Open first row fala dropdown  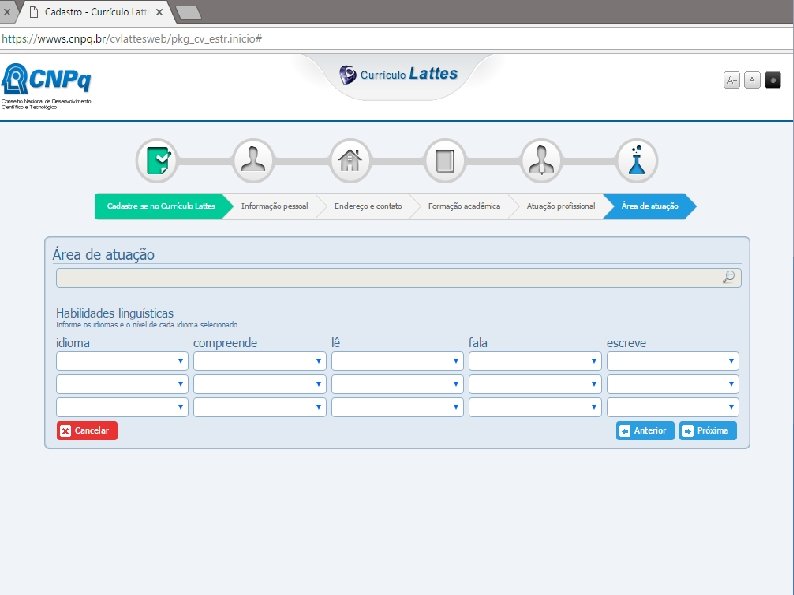pos(535,361)
